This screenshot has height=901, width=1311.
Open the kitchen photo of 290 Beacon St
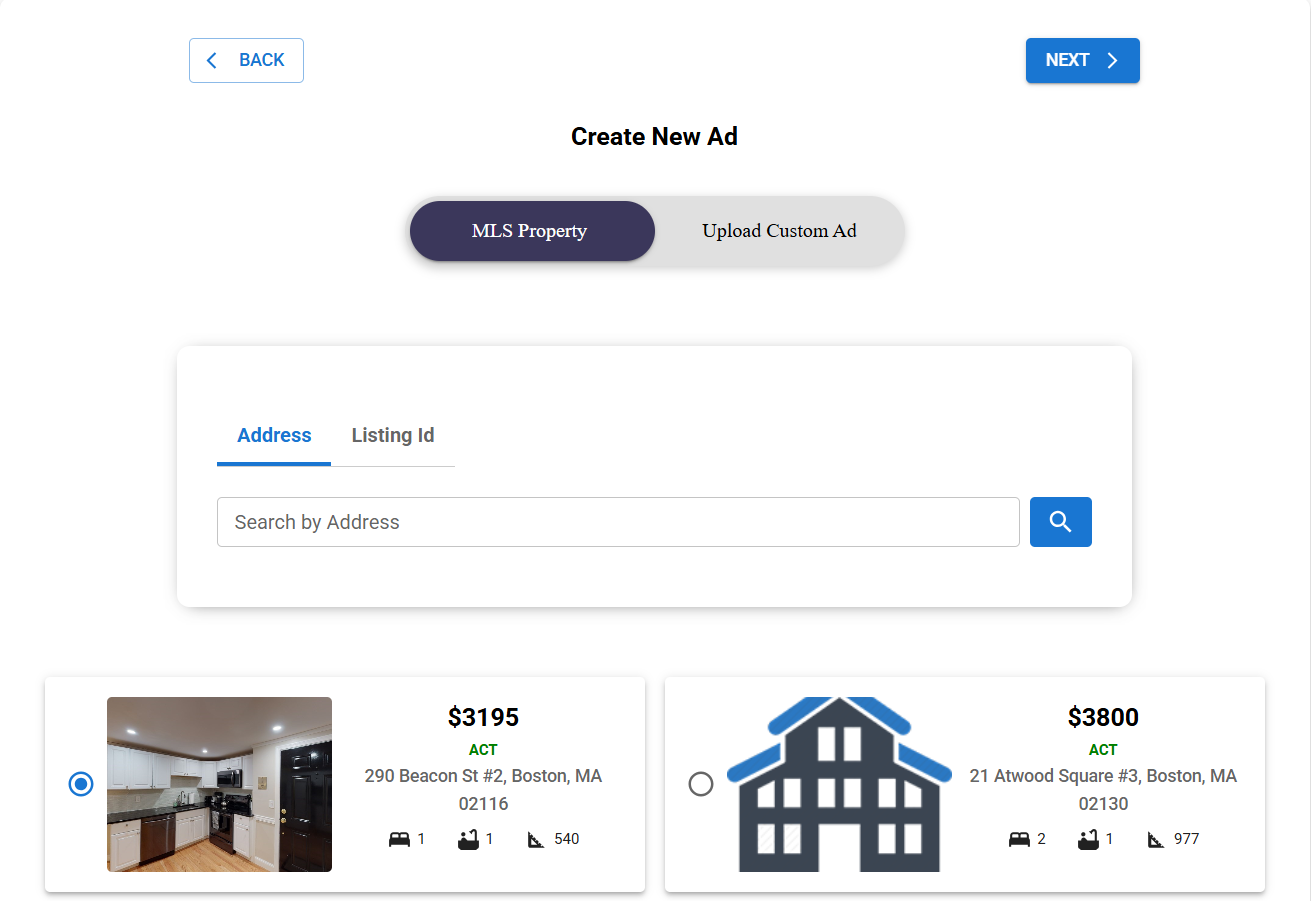pos(219,784)
